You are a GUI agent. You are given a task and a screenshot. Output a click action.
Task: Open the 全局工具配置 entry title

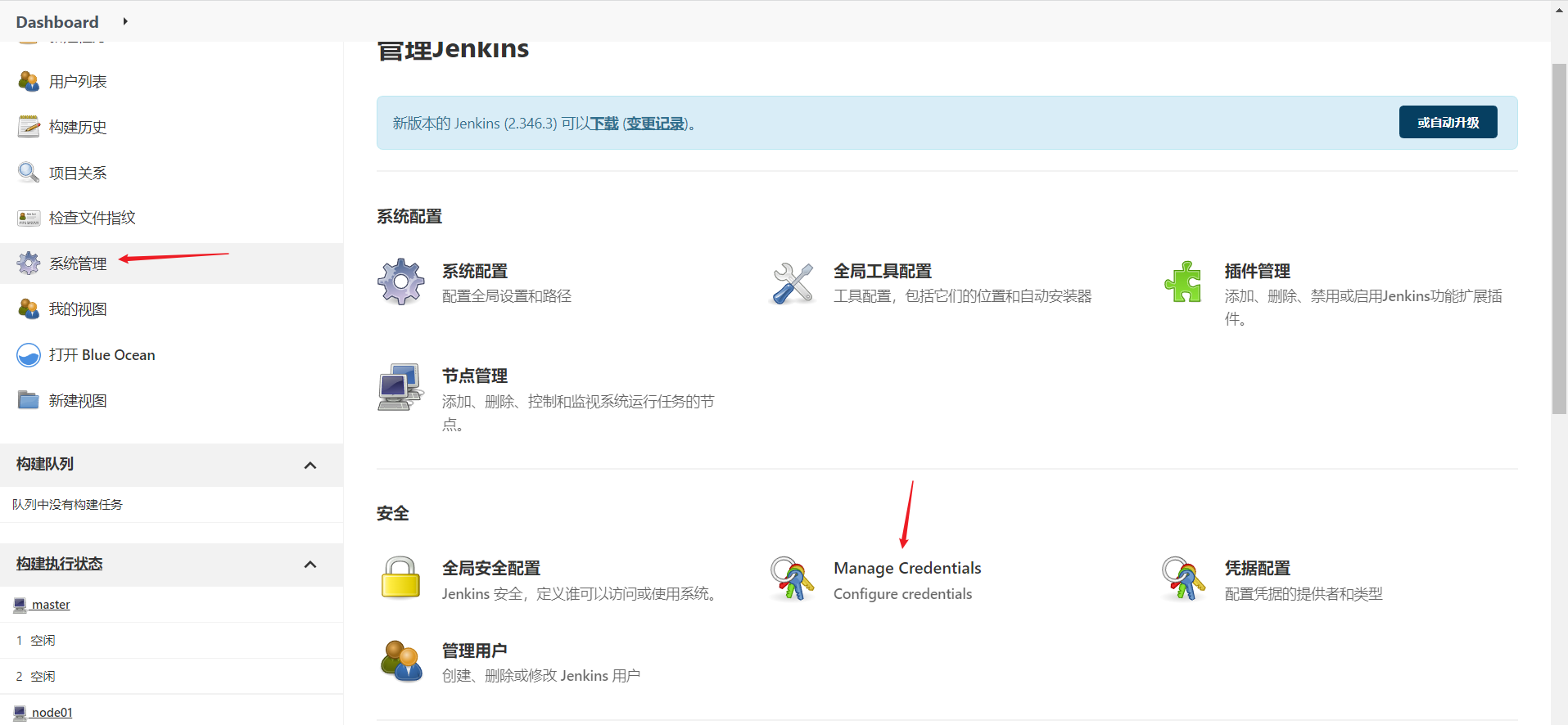click(x=883, y=271)
